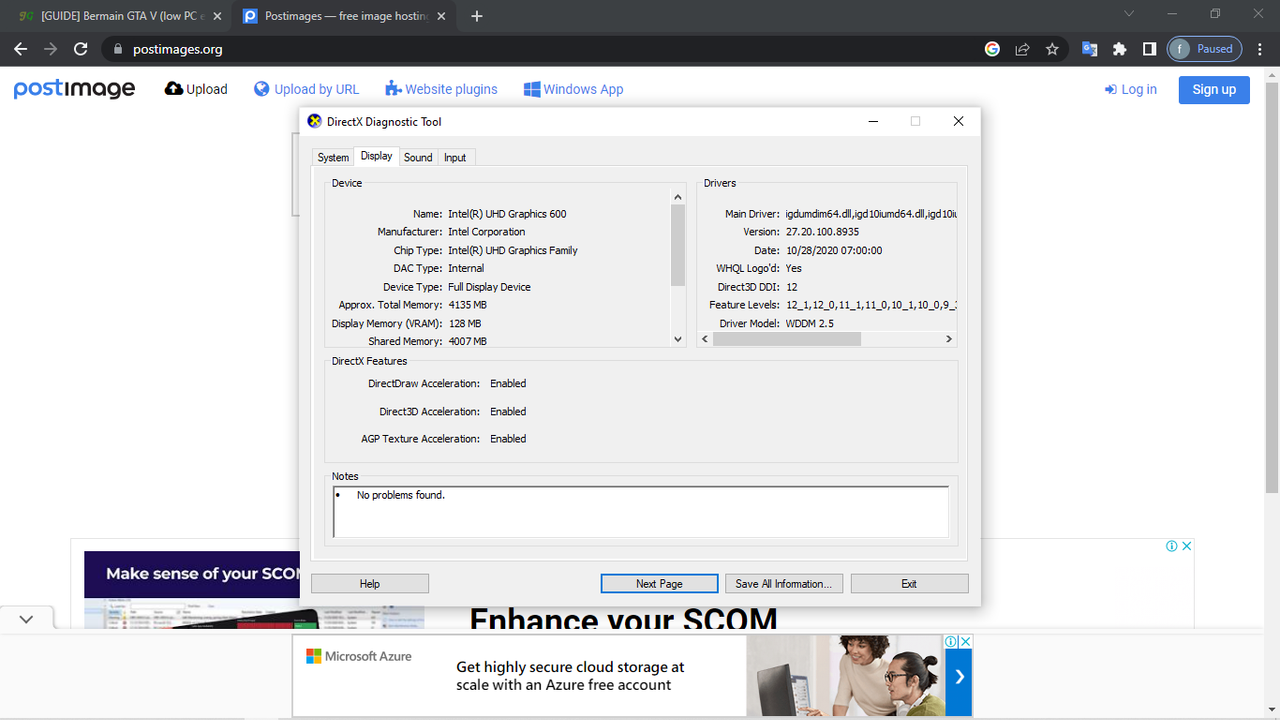Open a new browser tab with plus icon
1280x720 pixels.
(x=477, y=16)
